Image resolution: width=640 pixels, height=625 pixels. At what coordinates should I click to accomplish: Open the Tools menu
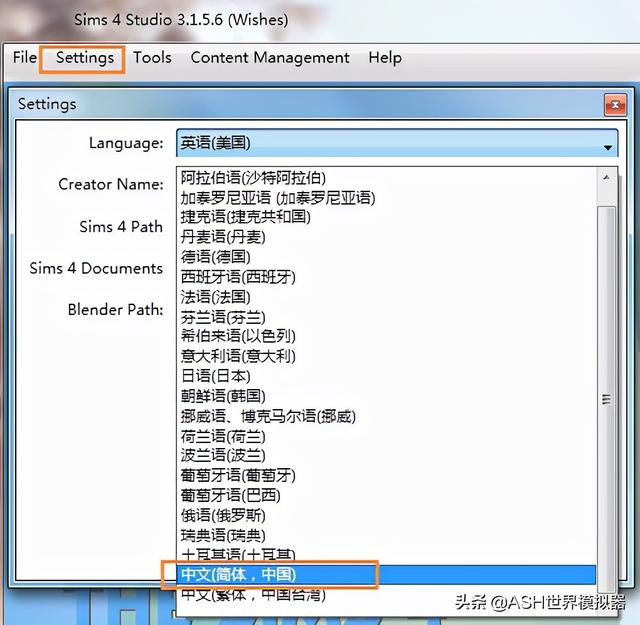[x=152, y=58]
